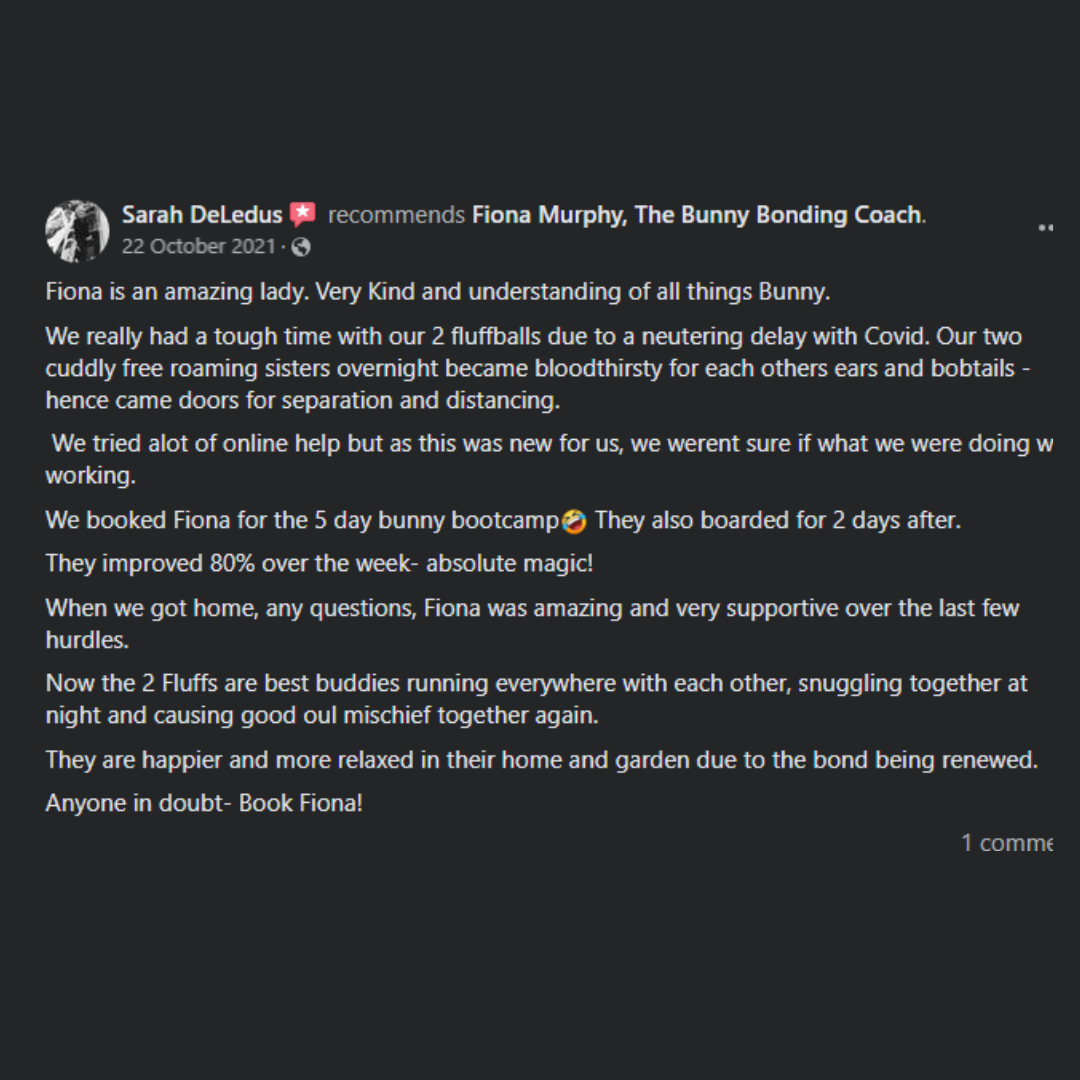Click the laughing emoji after bootcamp

574,521
